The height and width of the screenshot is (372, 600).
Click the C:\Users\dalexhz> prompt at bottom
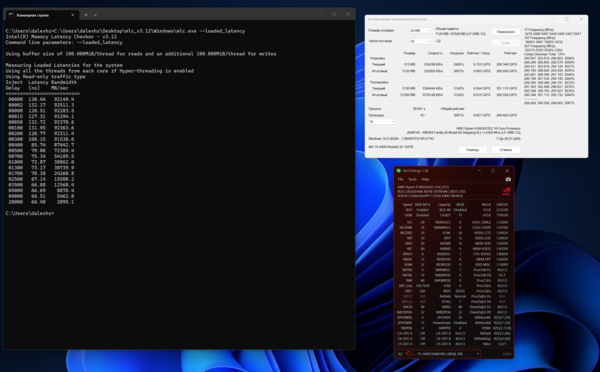pyautogui.click(x=30, y=213)
